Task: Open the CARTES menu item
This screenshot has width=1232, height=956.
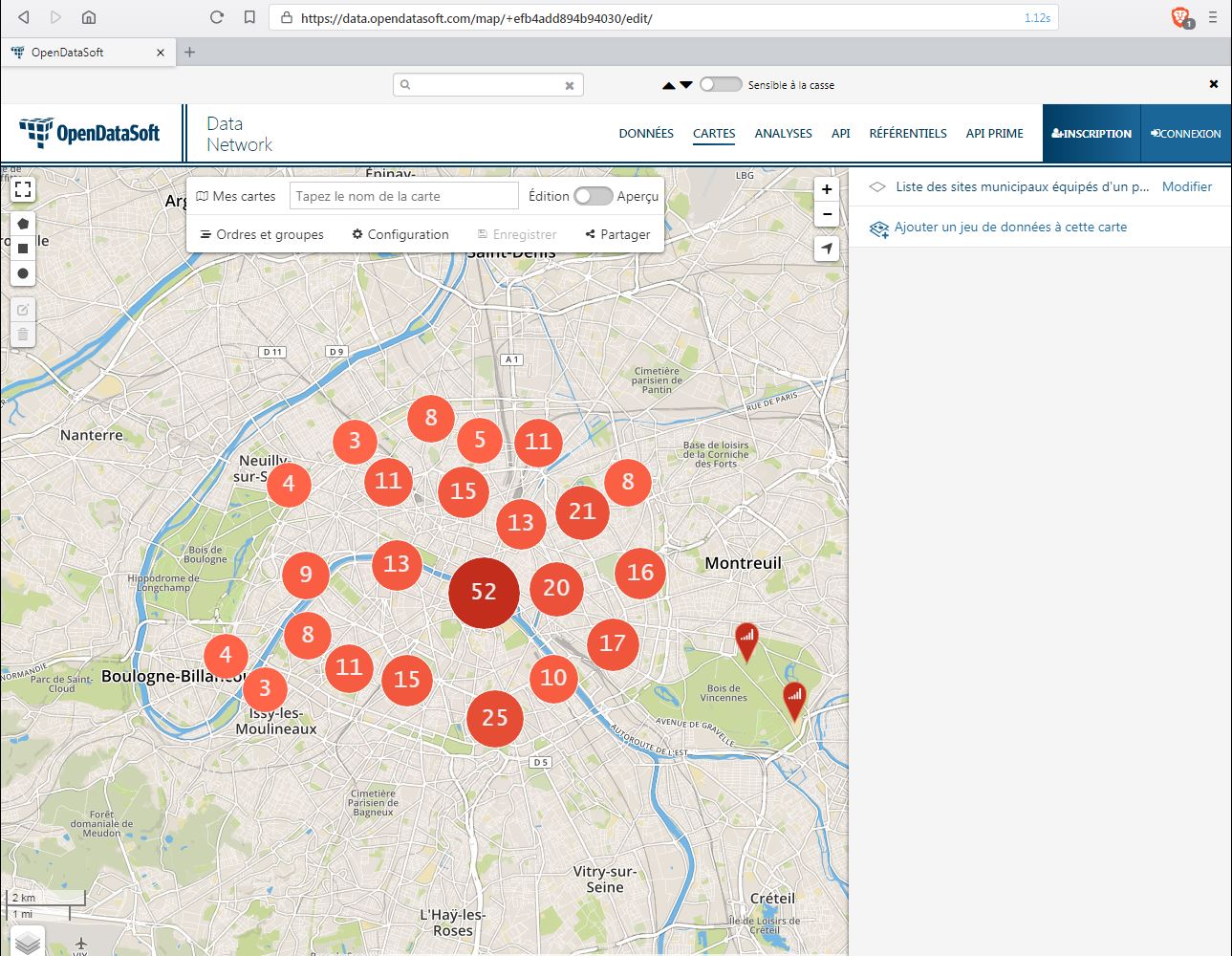Action: click(714, 134)
